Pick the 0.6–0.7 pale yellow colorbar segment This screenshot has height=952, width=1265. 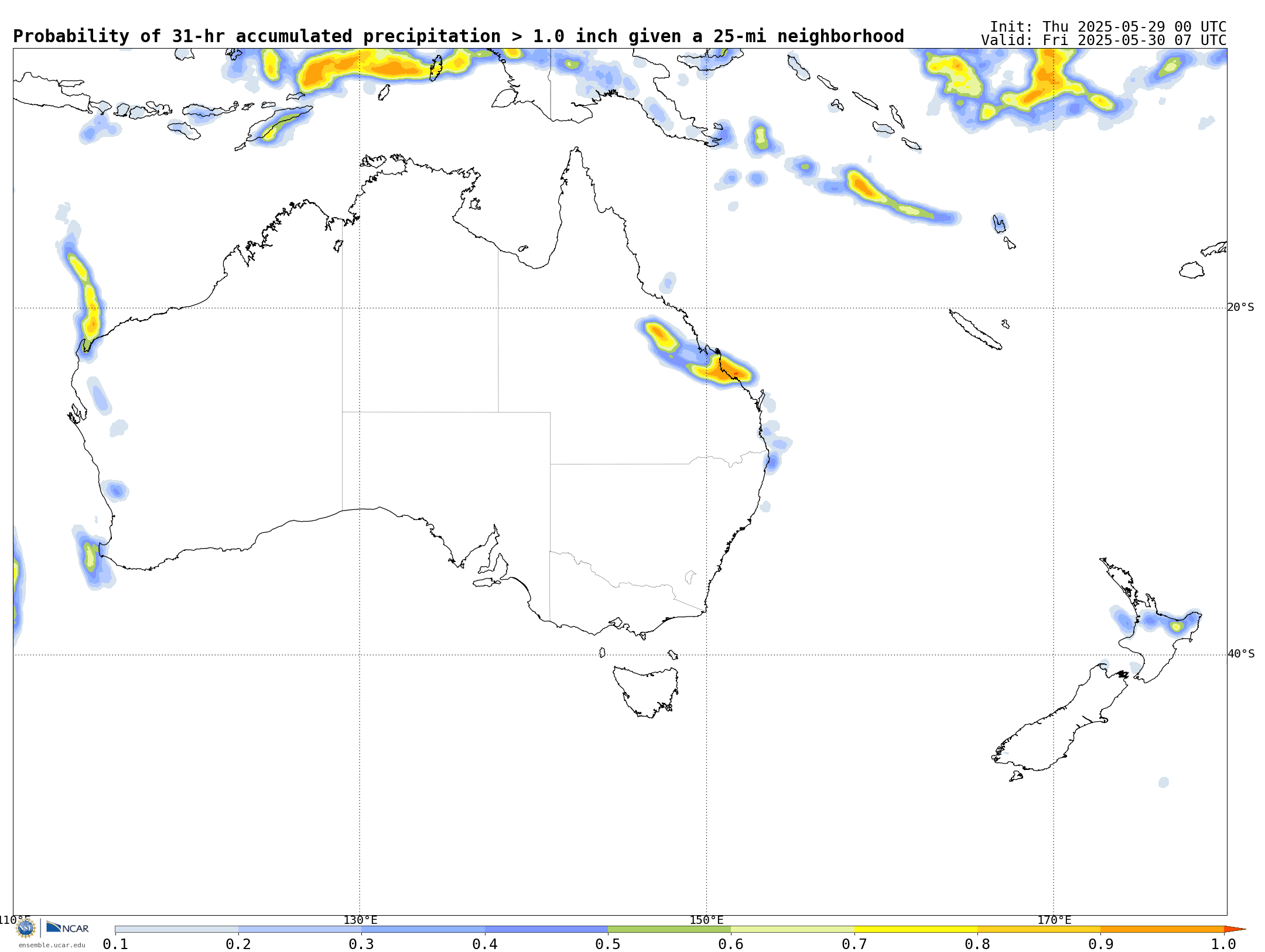click(x=793, y=929)
